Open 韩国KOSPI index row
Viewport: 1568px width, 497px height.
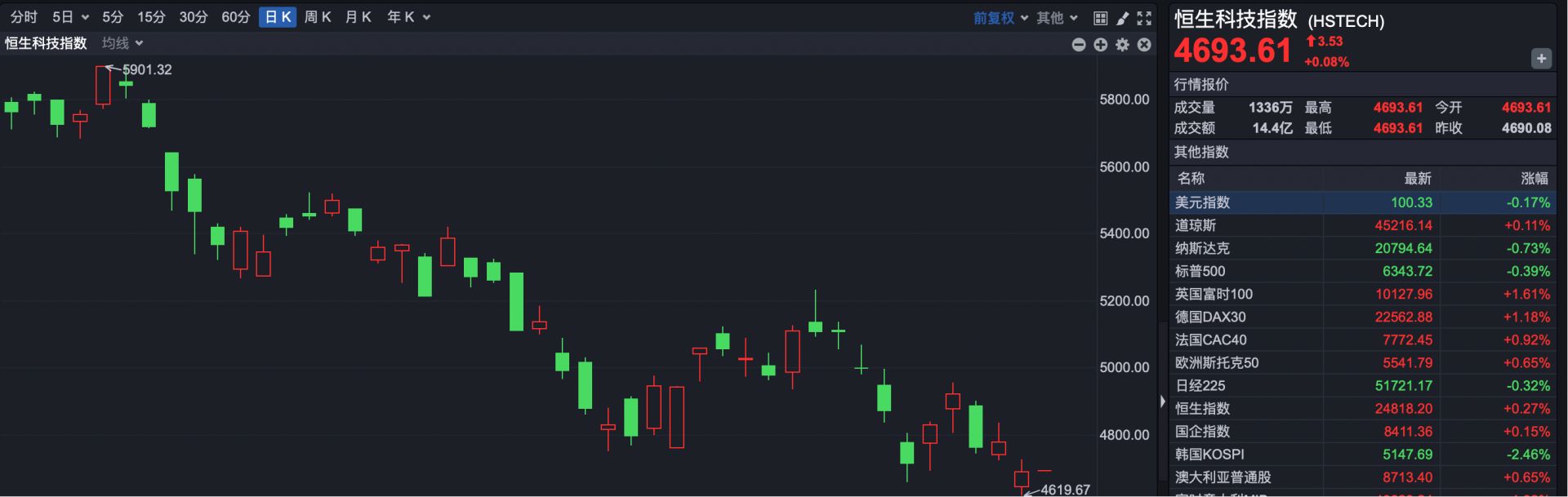tap(1361, 455)
